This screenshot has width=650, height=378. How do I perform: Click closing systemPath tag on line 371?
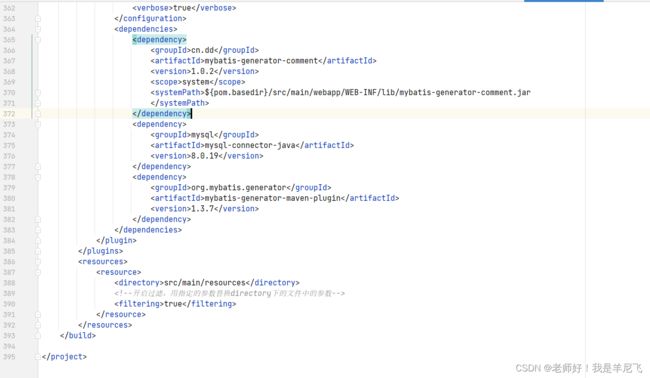pos(179,103)
